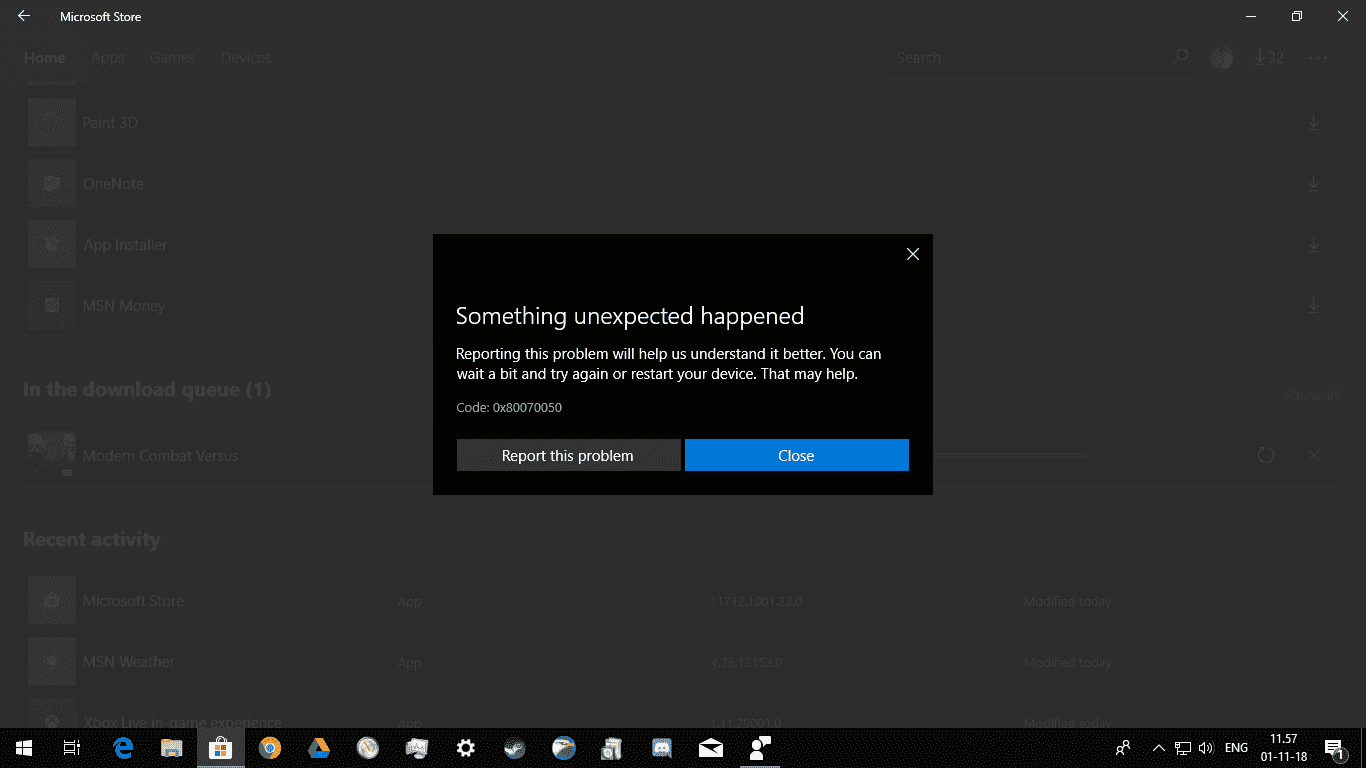Close the error dialog with the X icon

pyautogui.click(x=912, y=254)
